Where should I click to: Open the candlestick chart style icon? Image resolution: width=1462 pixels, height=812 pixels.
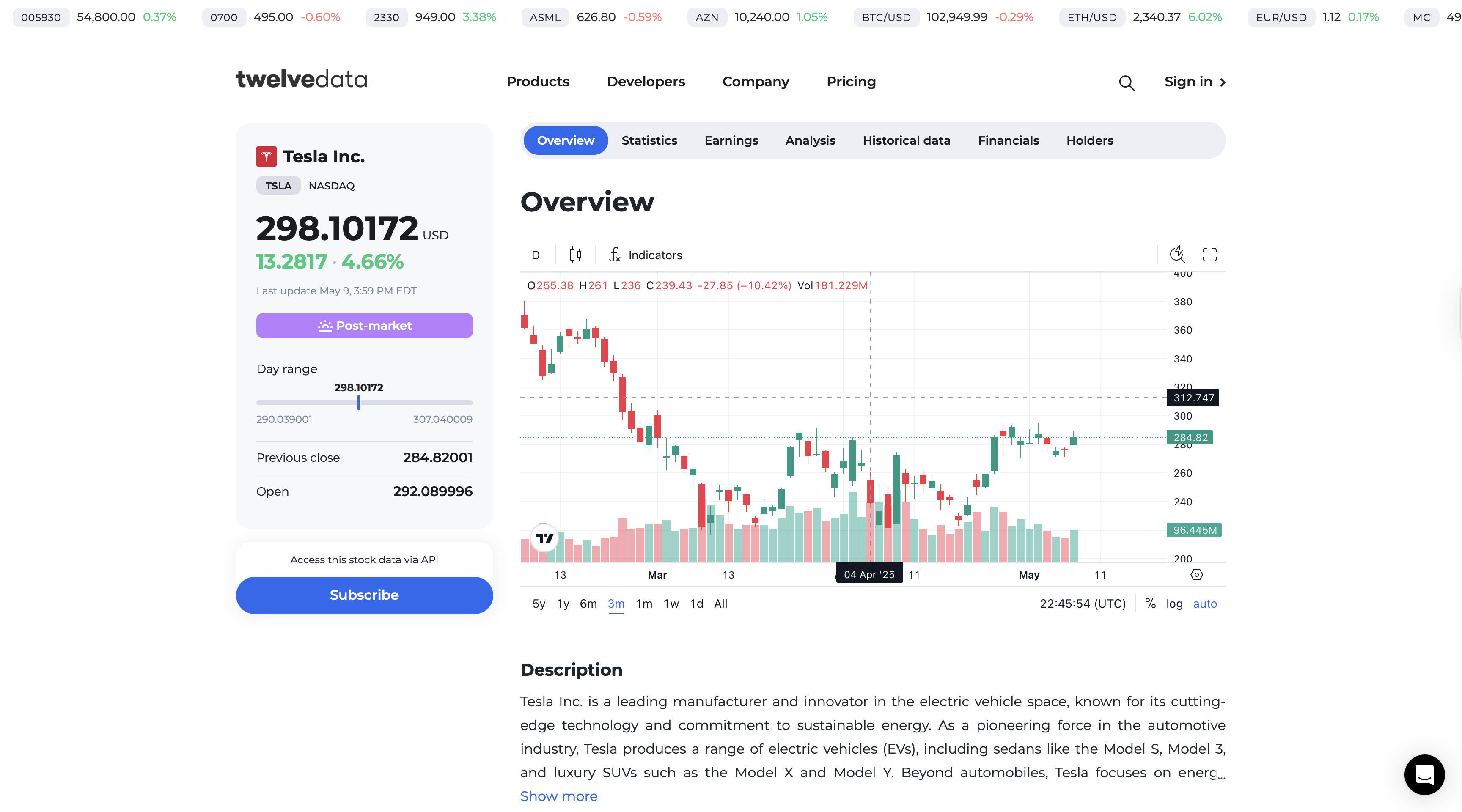(x=575, y=255)
